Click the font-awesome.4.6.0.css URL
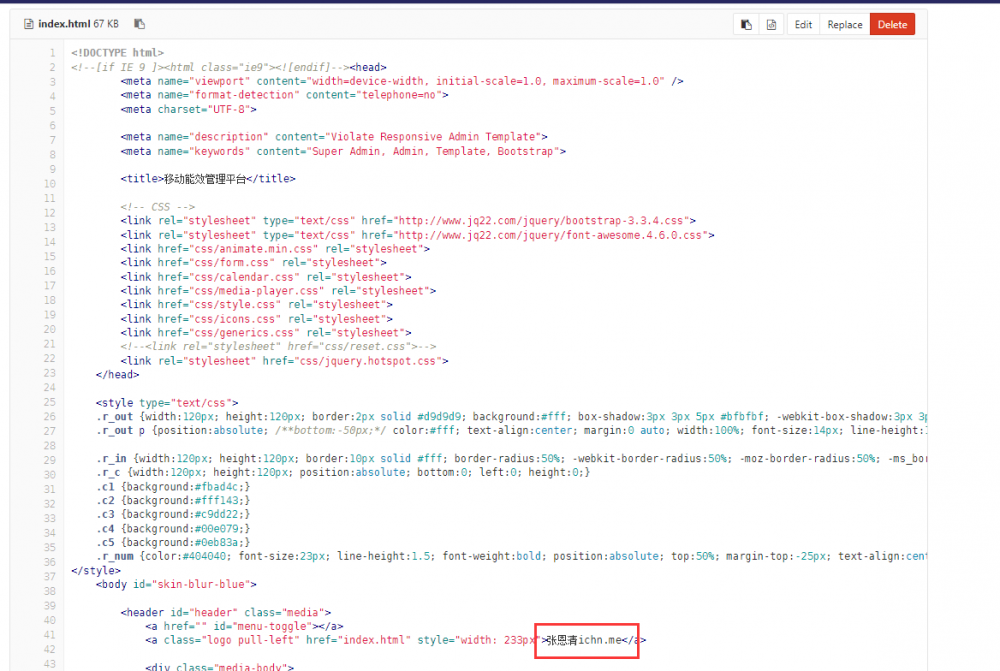Screen dimensions: 1000x671 [550, 235]
